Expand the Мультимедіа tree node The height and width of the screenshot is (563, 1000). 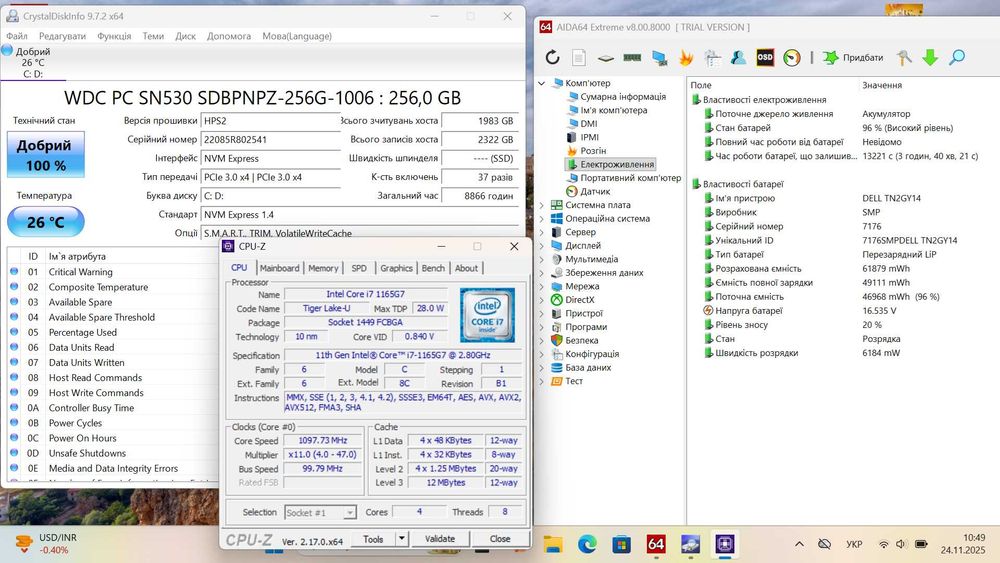click(541, 259)
